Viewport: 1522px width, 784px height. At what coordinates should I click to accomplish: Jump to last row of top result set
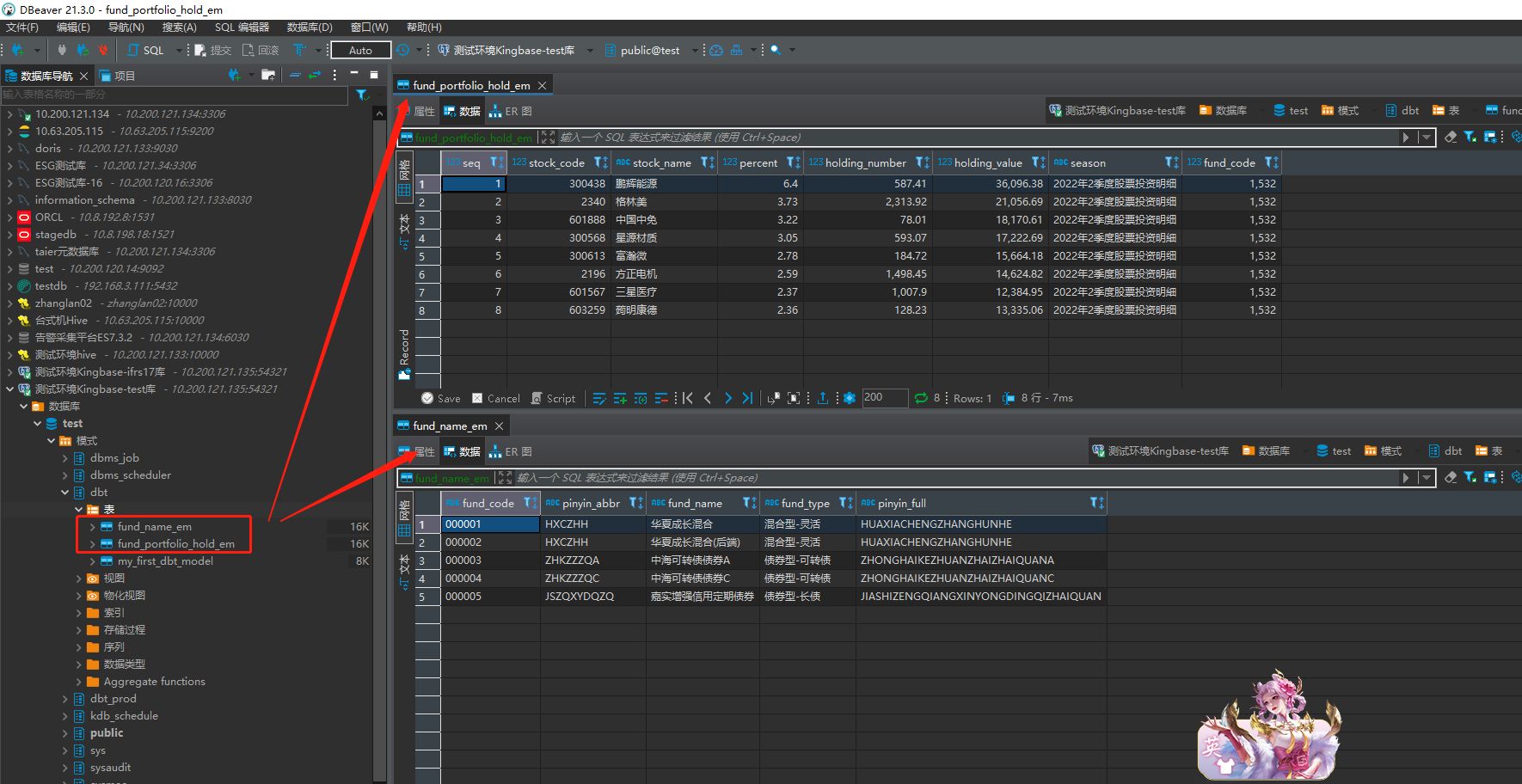747,398
